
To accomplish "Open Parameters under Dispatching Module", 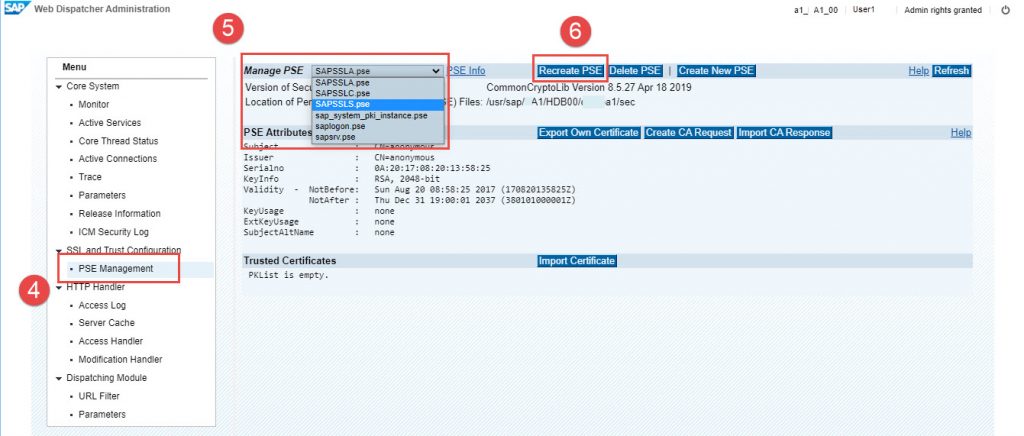I will tap(102, 414).
